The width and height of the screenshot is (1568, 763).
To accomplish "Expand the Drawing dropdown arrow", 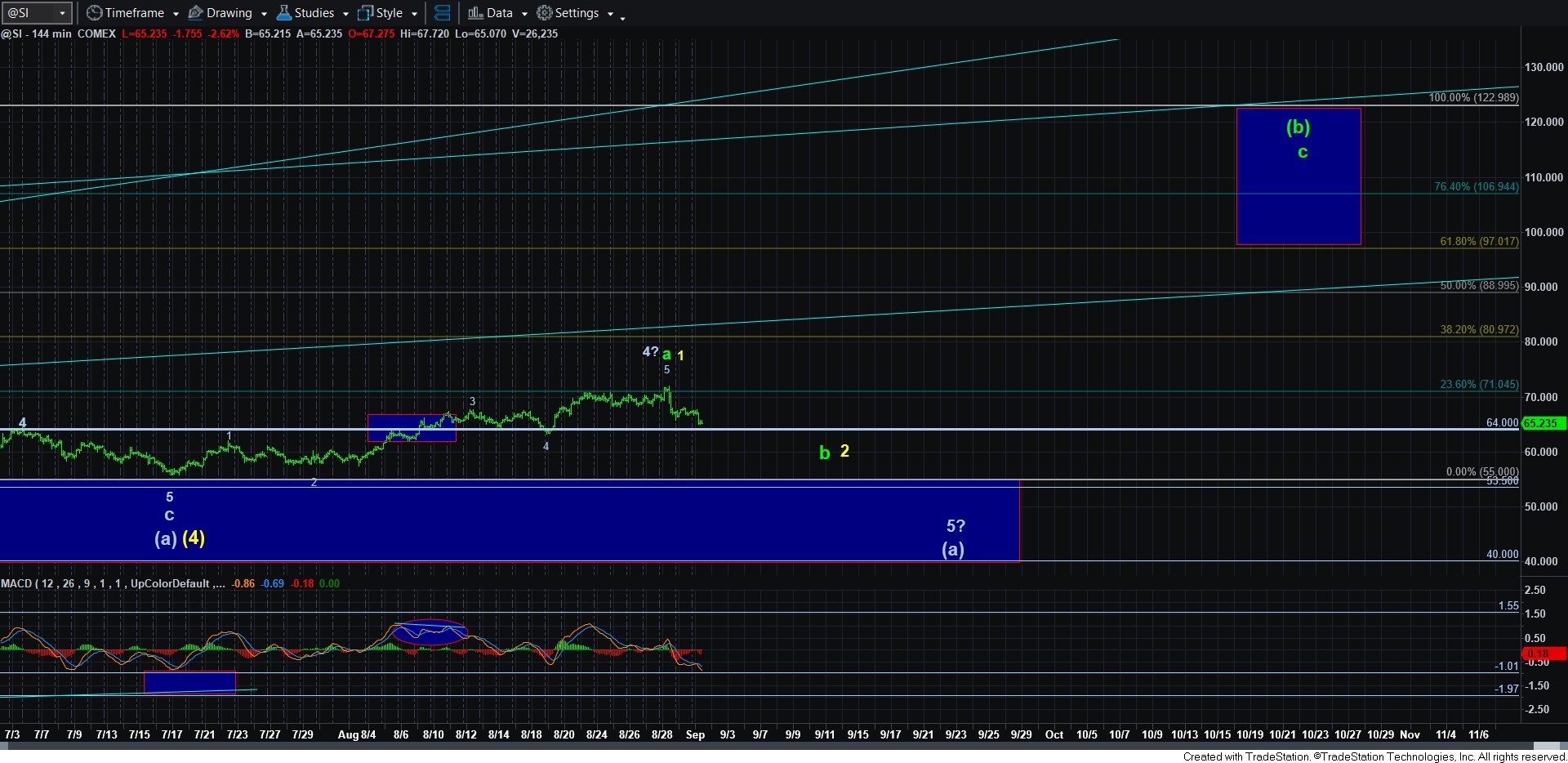I will (x=264, y=14).
